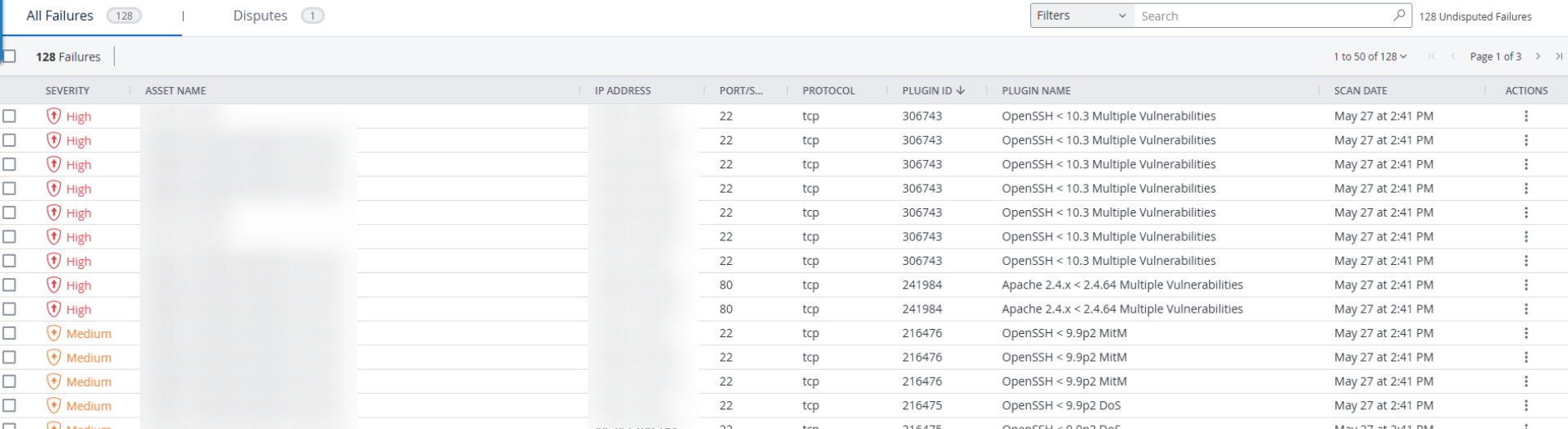Open actions menu for first Apache 2.4.x row
This screenshot has height=429, width=1568.
tap(1526, 285)
